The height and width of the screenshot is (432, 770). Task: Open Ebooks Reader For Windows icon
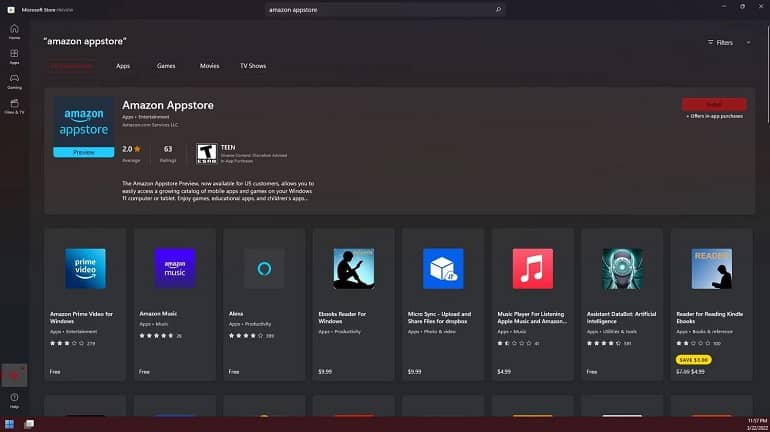pos(354,269)
